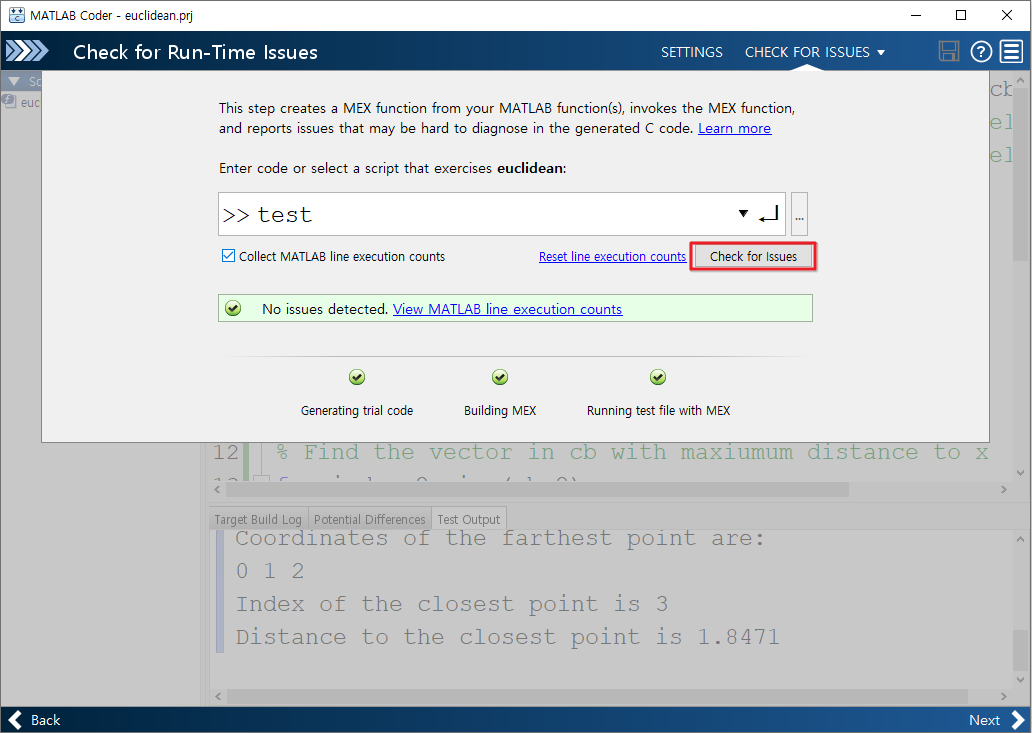Switch to the Test Output tab

(469, 519)
